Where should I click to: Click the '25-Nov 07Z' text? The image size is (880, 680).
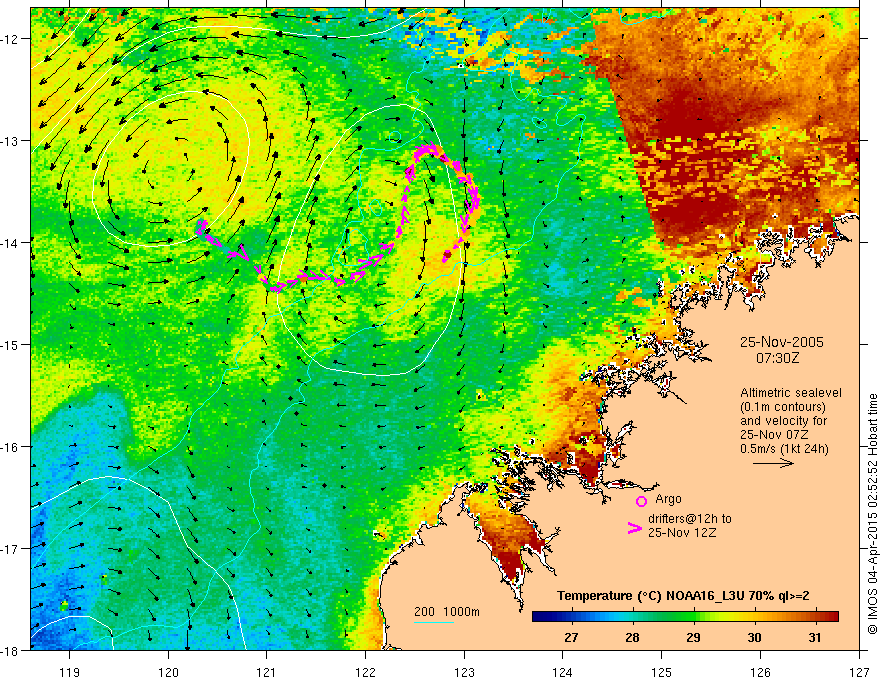click(x=773, y=435)
